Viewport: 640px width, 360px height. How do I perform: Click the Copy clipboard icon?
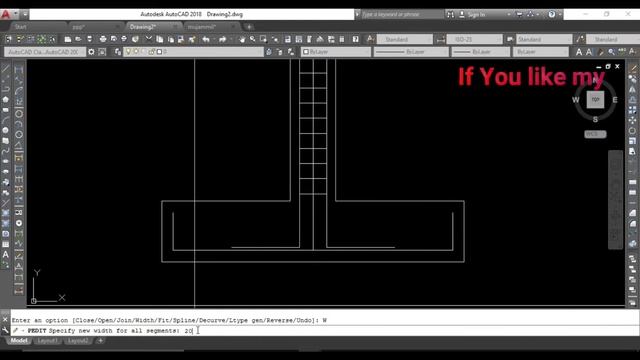[160, 39]
